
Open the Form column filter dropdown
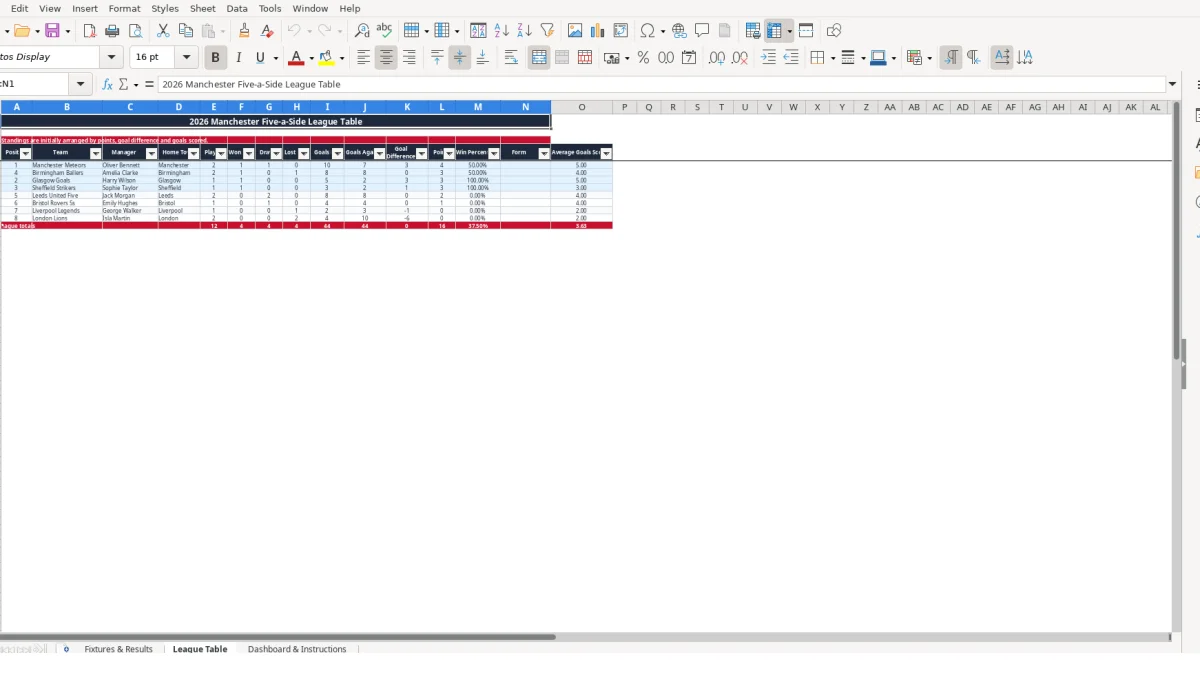pos(544,153)
